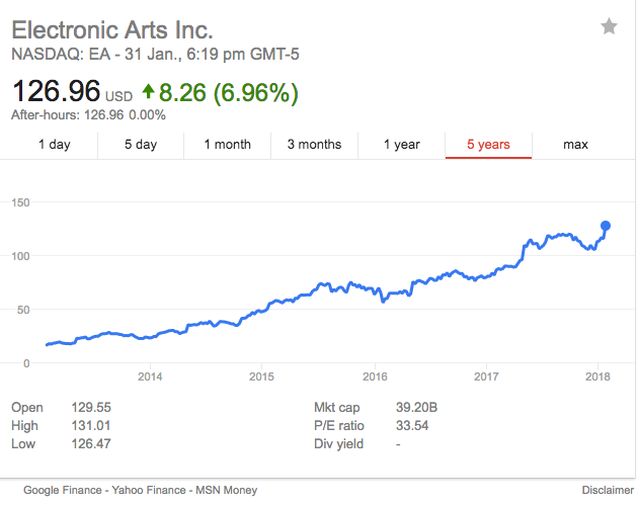Open the Google Finance link
The height and width of the screenshot is (506, 640).
[62, 490]
